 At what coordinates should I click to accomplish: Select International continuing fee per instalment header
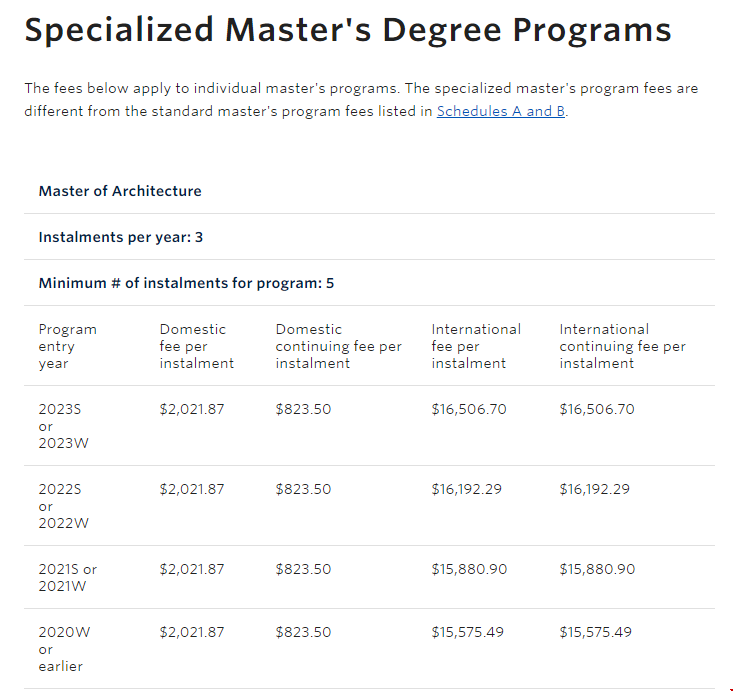[x=622, y=346]
